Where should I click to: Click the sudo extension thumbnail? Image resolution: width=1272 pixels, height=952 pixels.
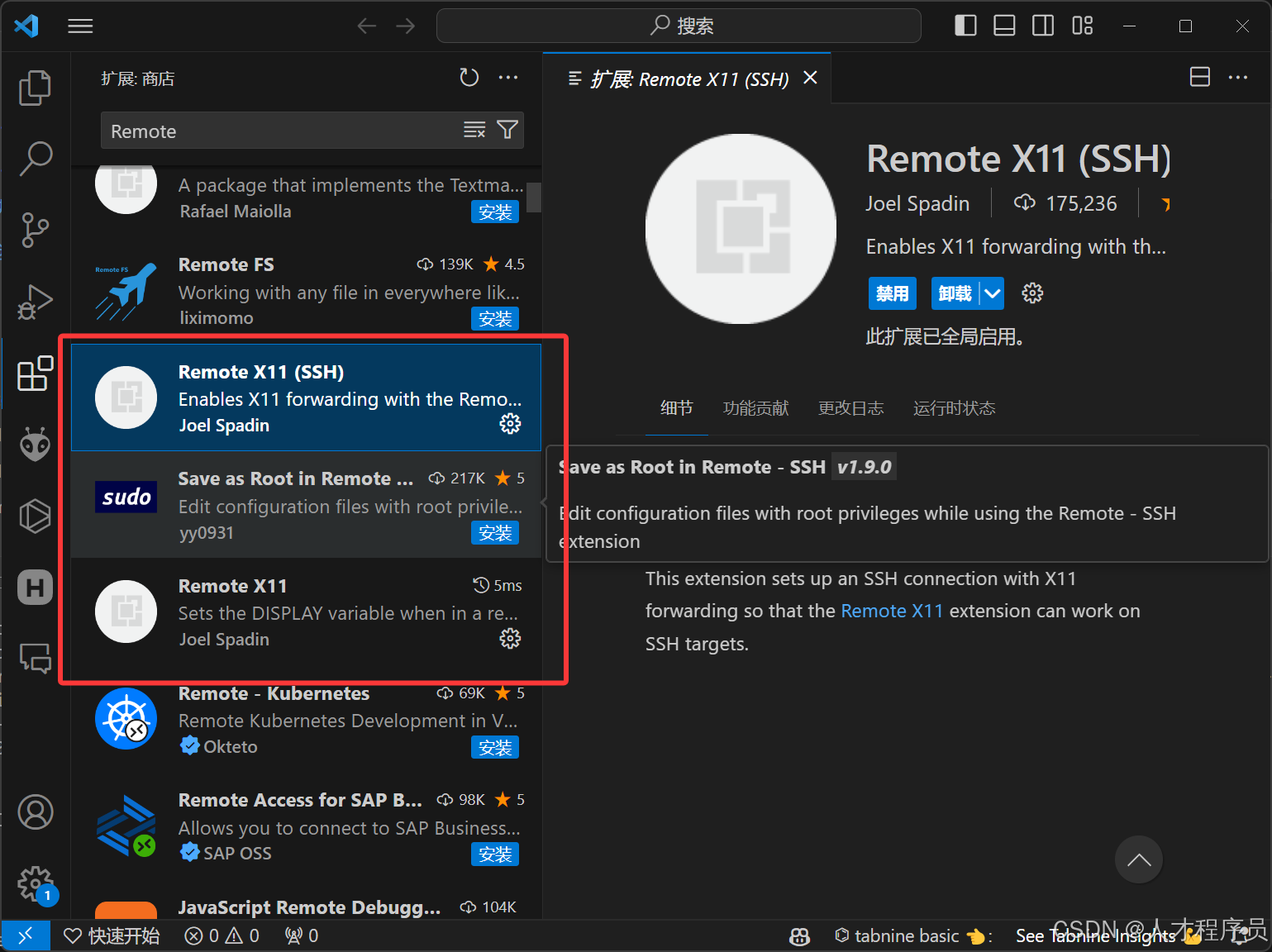point(126,497)
